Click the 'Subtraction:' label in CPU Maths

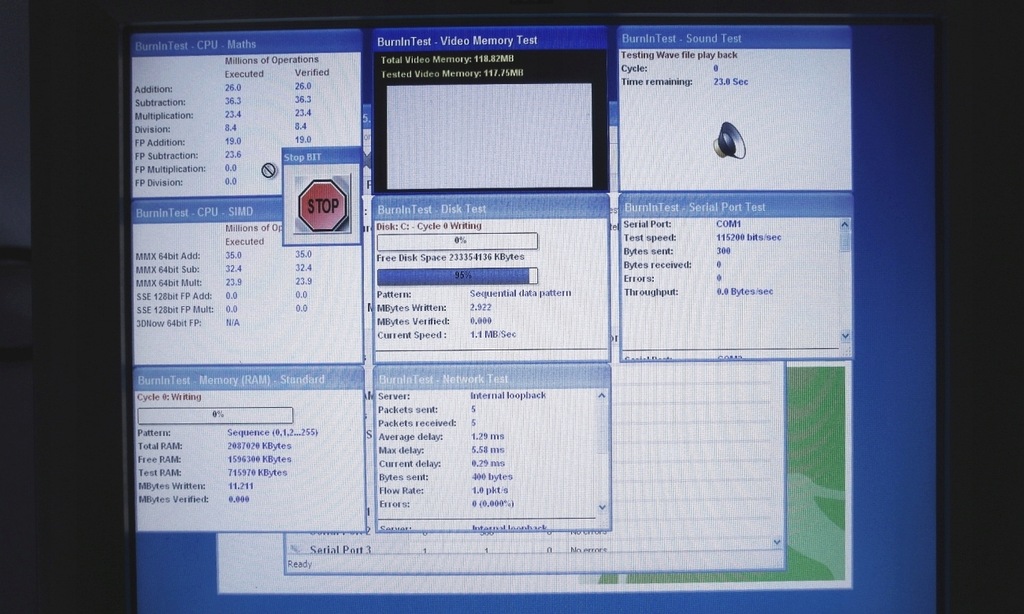click(160, 103)
